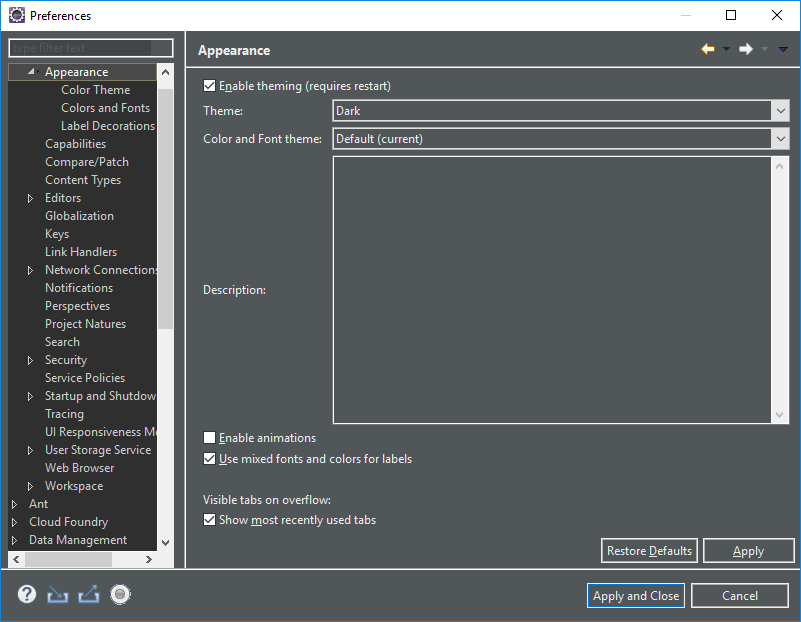Image resolution: width=801 pixels, height=622 pixels.
Task: Click inside the Description text area
Action: click(x=552, y=290)
